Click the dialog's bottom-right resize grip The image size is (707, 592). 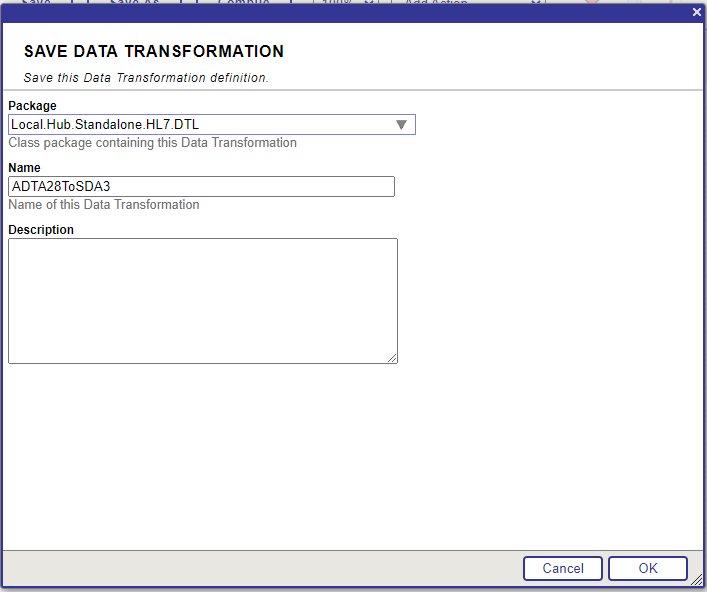click(697, 582)
